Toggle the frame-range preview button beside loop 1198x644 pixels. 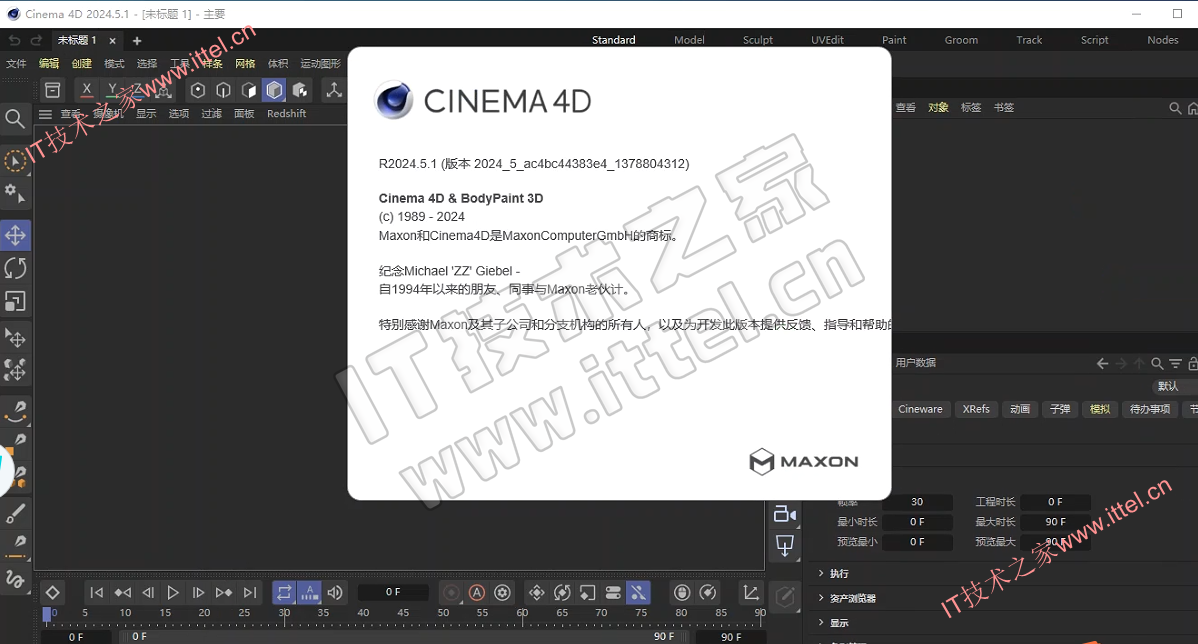pos(309,593)
